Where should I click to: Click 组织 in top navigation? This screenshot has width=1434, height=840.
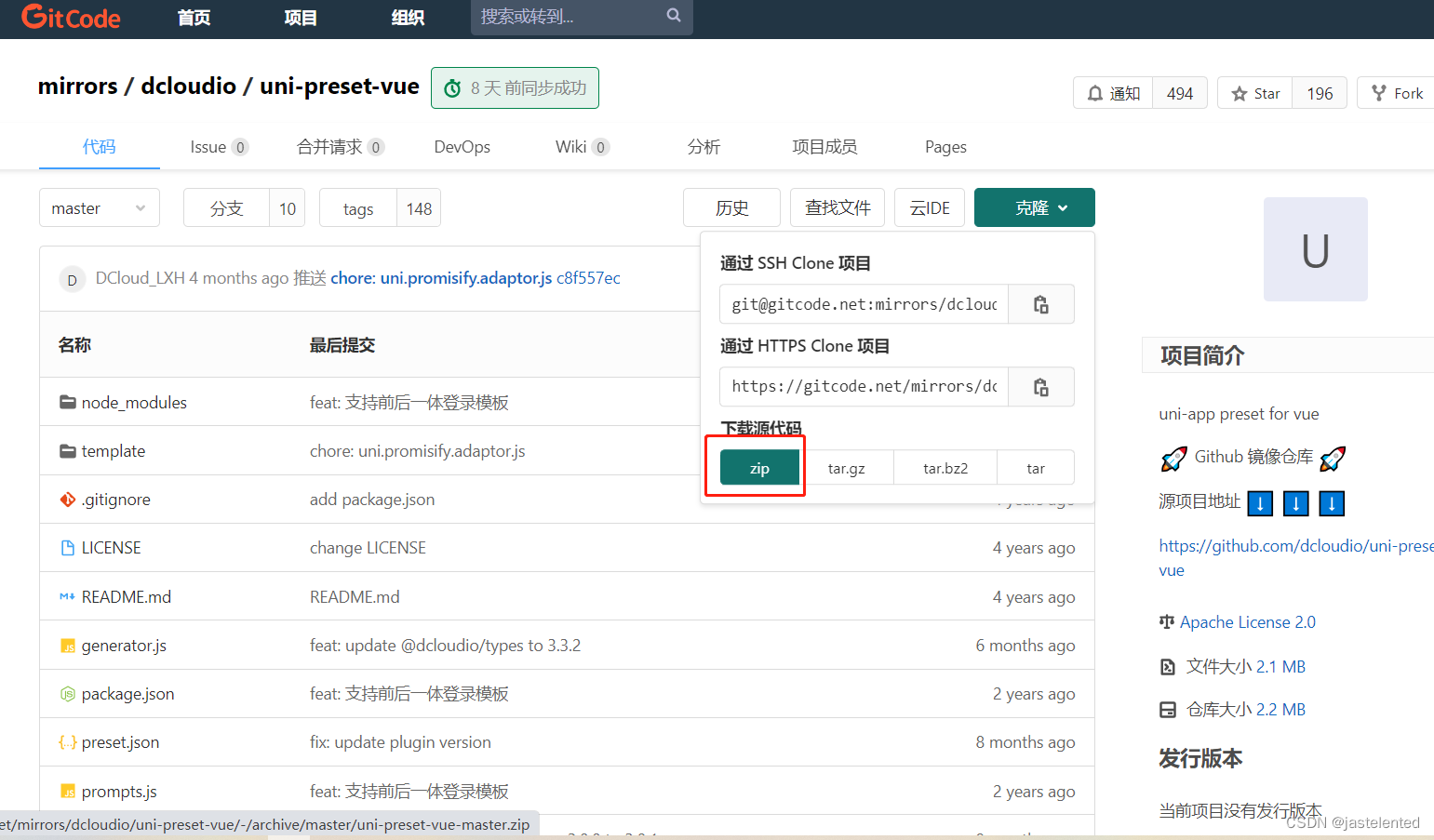tap(408, 18)
